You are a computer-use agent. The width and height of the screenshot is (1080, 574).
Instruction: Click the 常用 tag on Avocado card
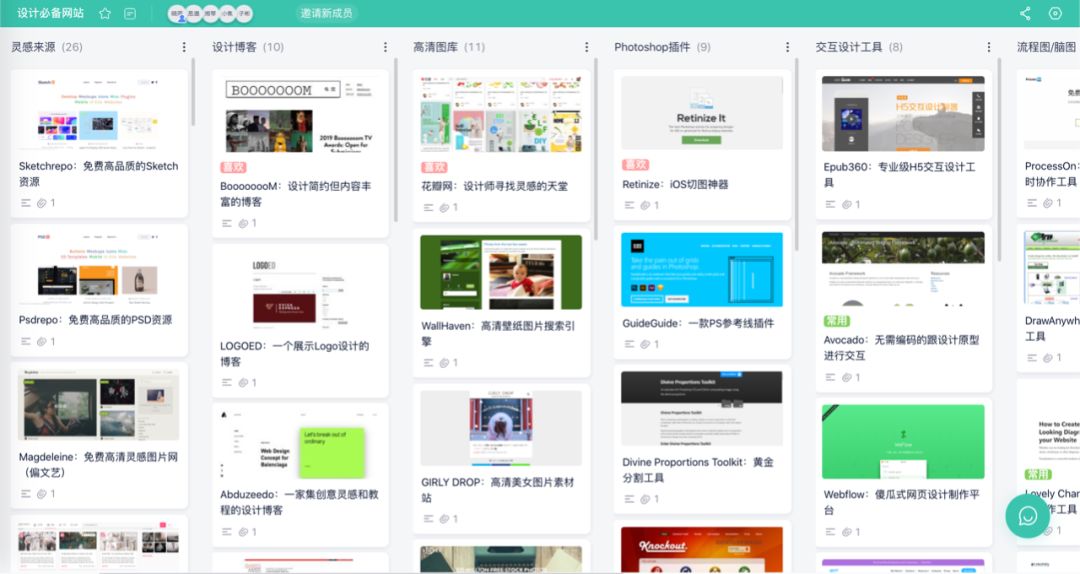[x=836, y=320]
